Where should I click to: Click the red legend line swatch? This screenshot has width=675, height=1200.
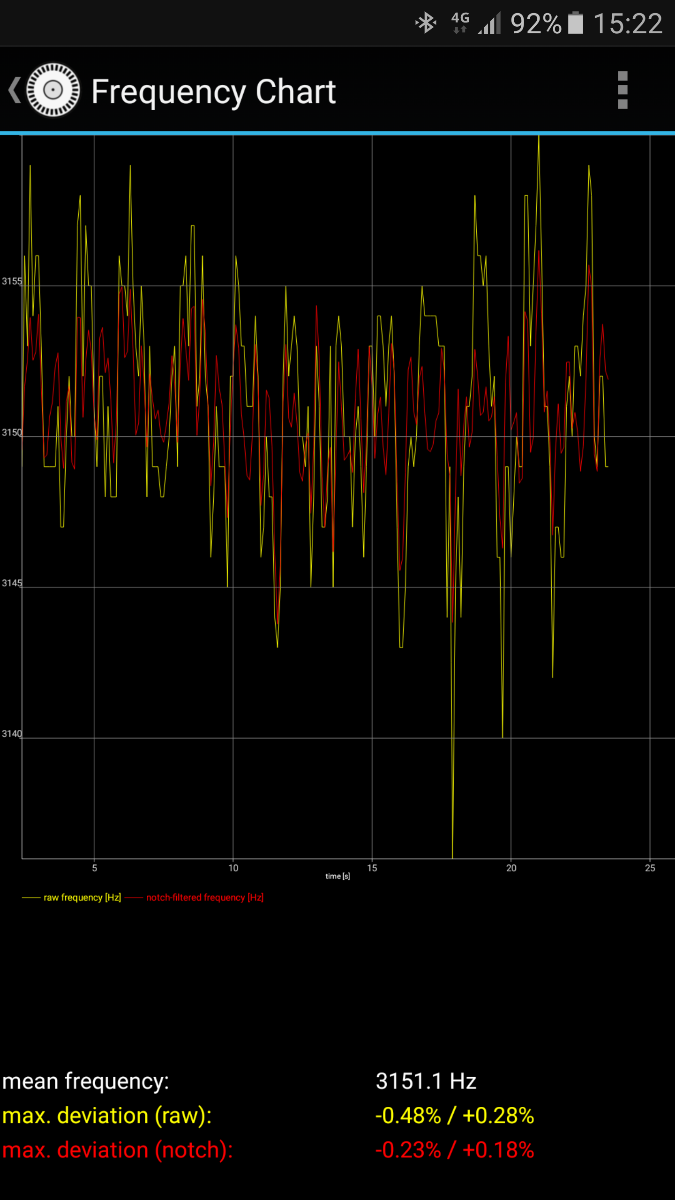click(135, 897)
